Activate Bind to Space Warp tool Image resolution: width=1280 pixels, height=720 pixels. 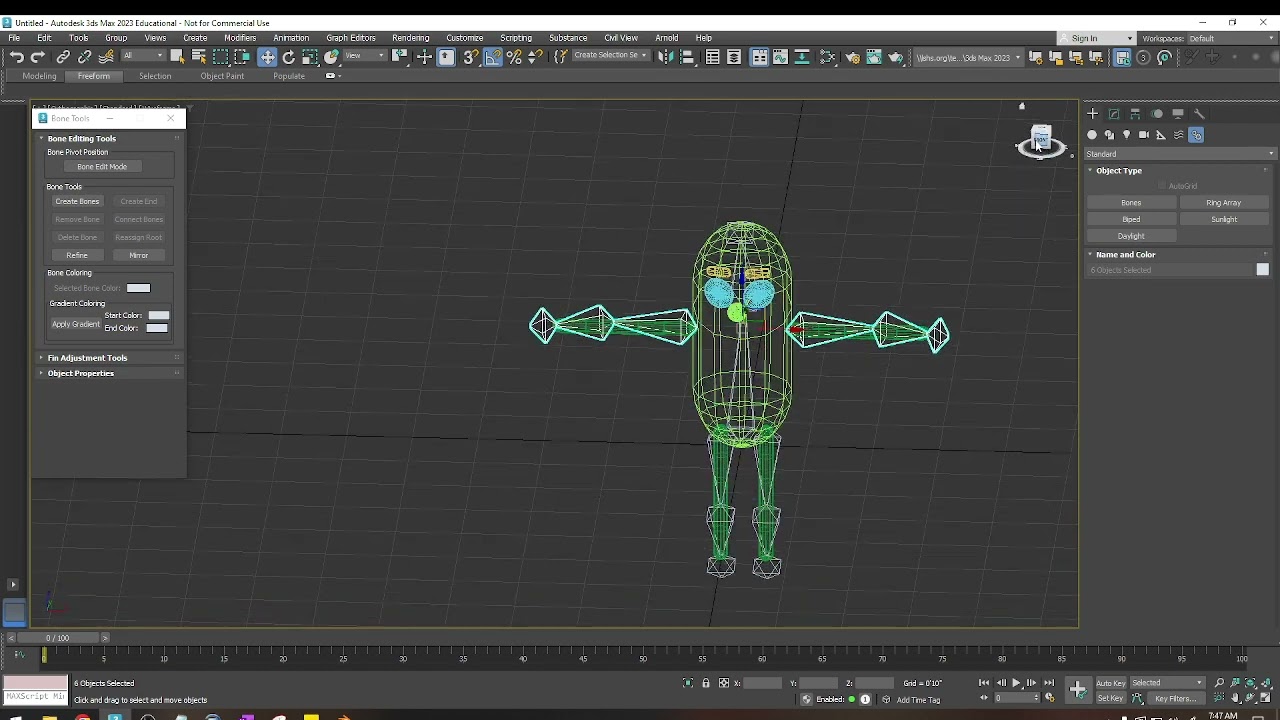pyautogui.click(x=106, y=57)
